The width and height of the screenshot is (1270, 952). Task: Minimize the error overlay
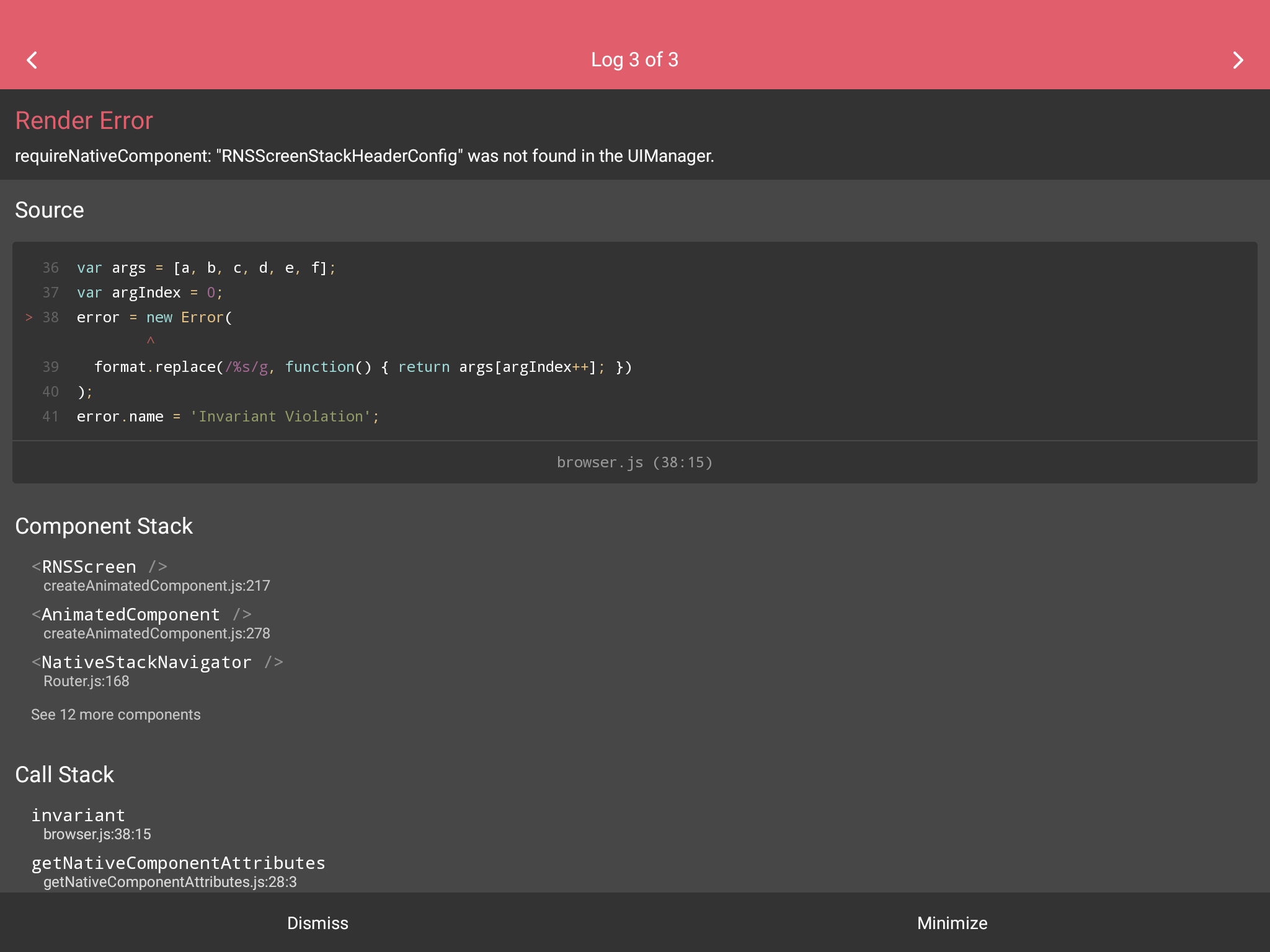[x=952, y=922]
